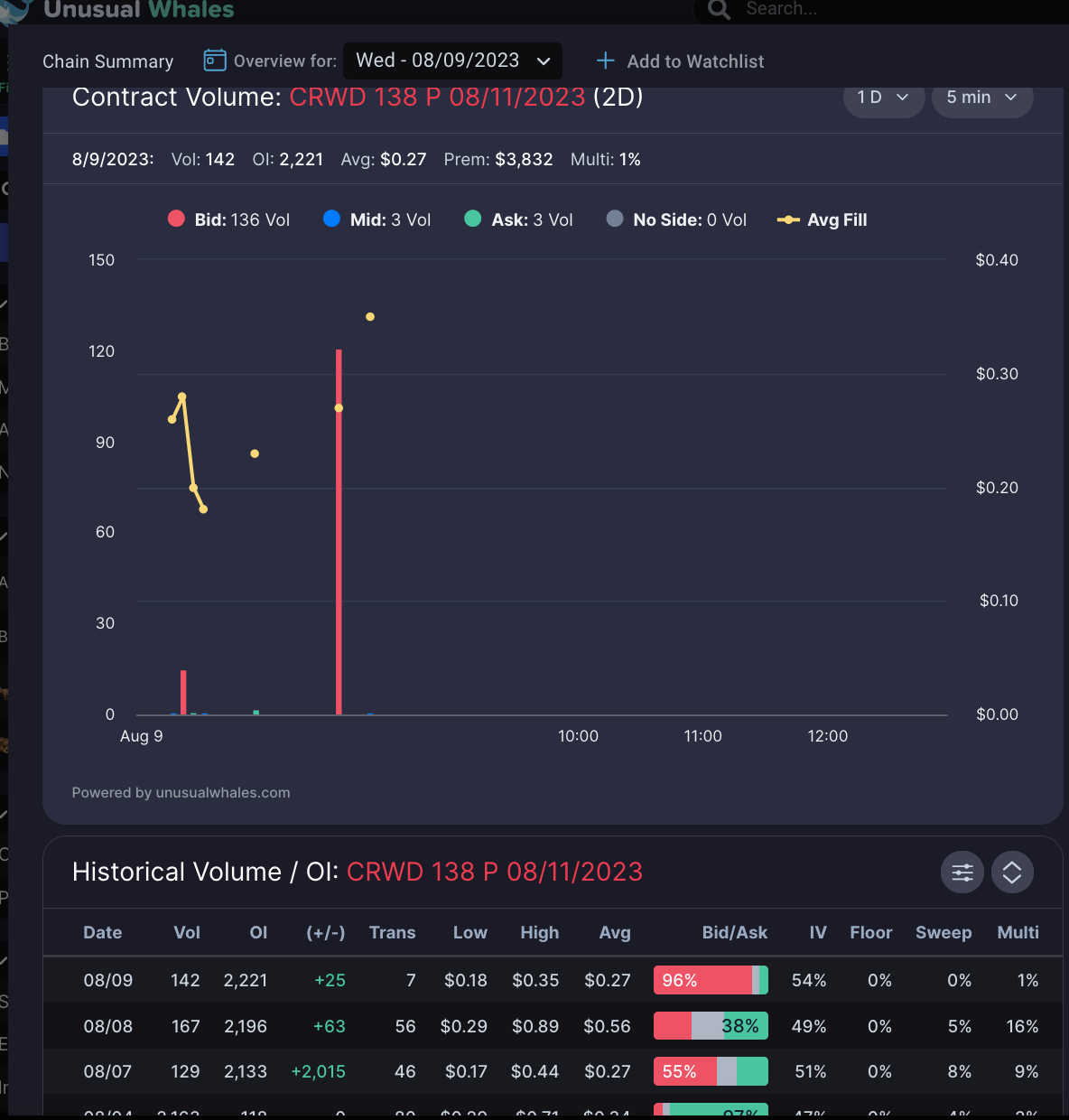This screenshot has width=1069, height=1120.
Task: Open the Powered by unusualwhales.com link
Action: pyautogui.click(x=181, y=792)
